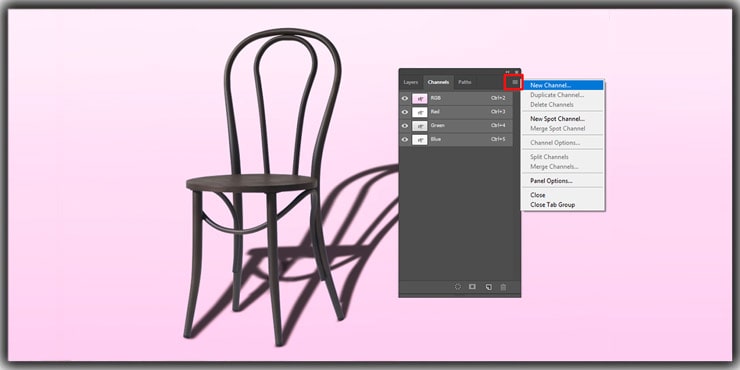The image size is (740, 370).
Task: Click the Red channel thumbnail
Action: coord(420,112)
